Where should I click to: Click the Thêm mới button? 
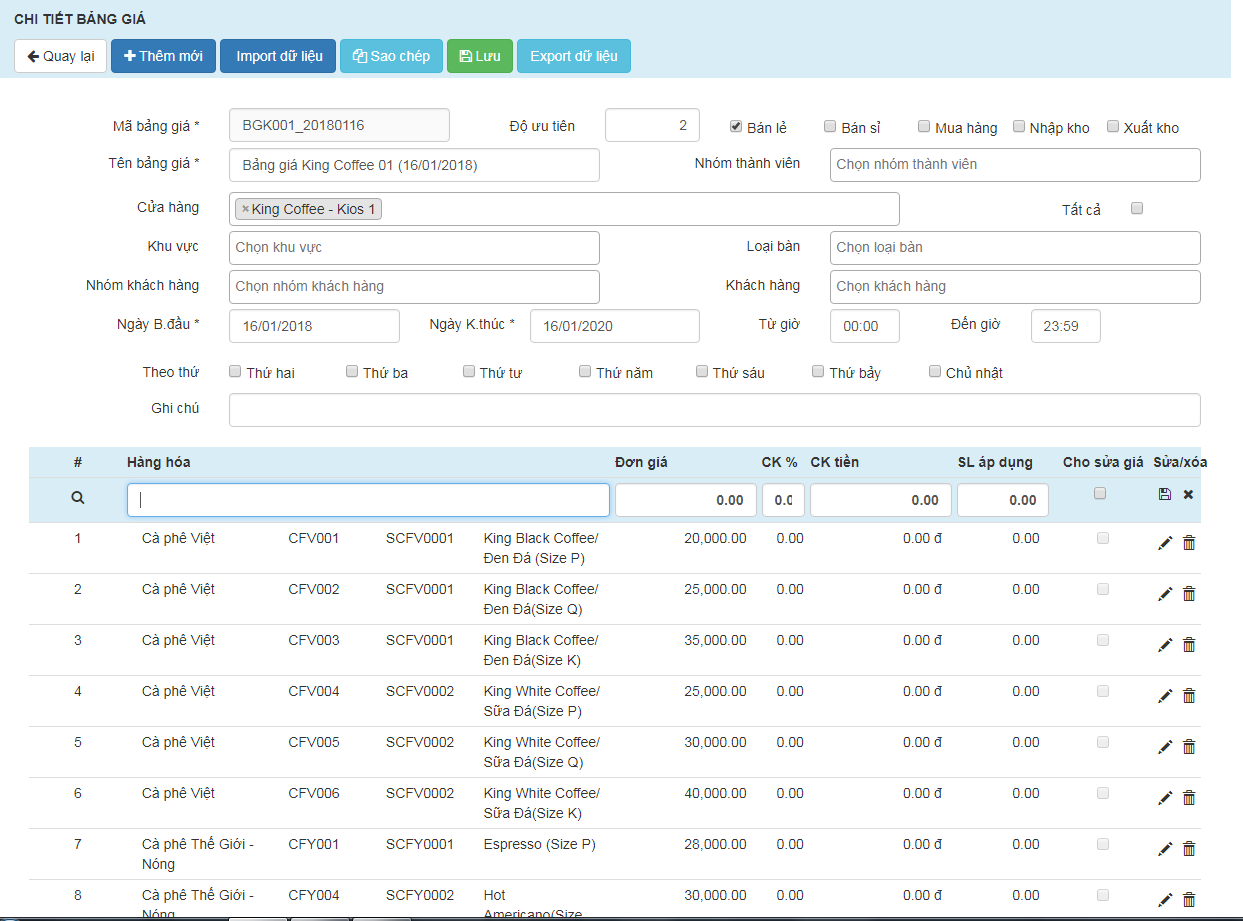pos(163,56)
